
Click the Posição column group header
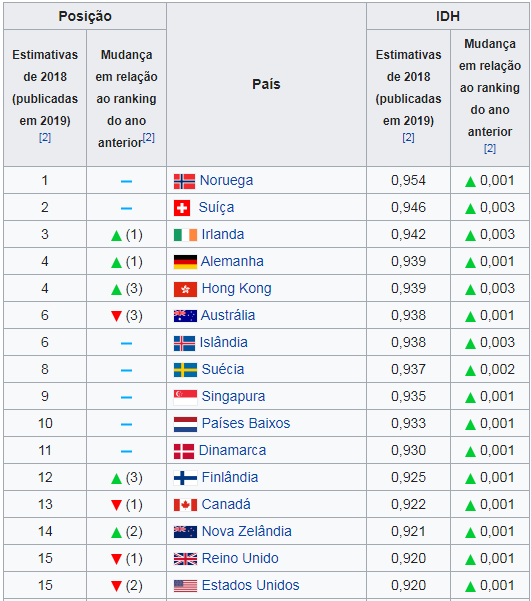click(85, 16)
